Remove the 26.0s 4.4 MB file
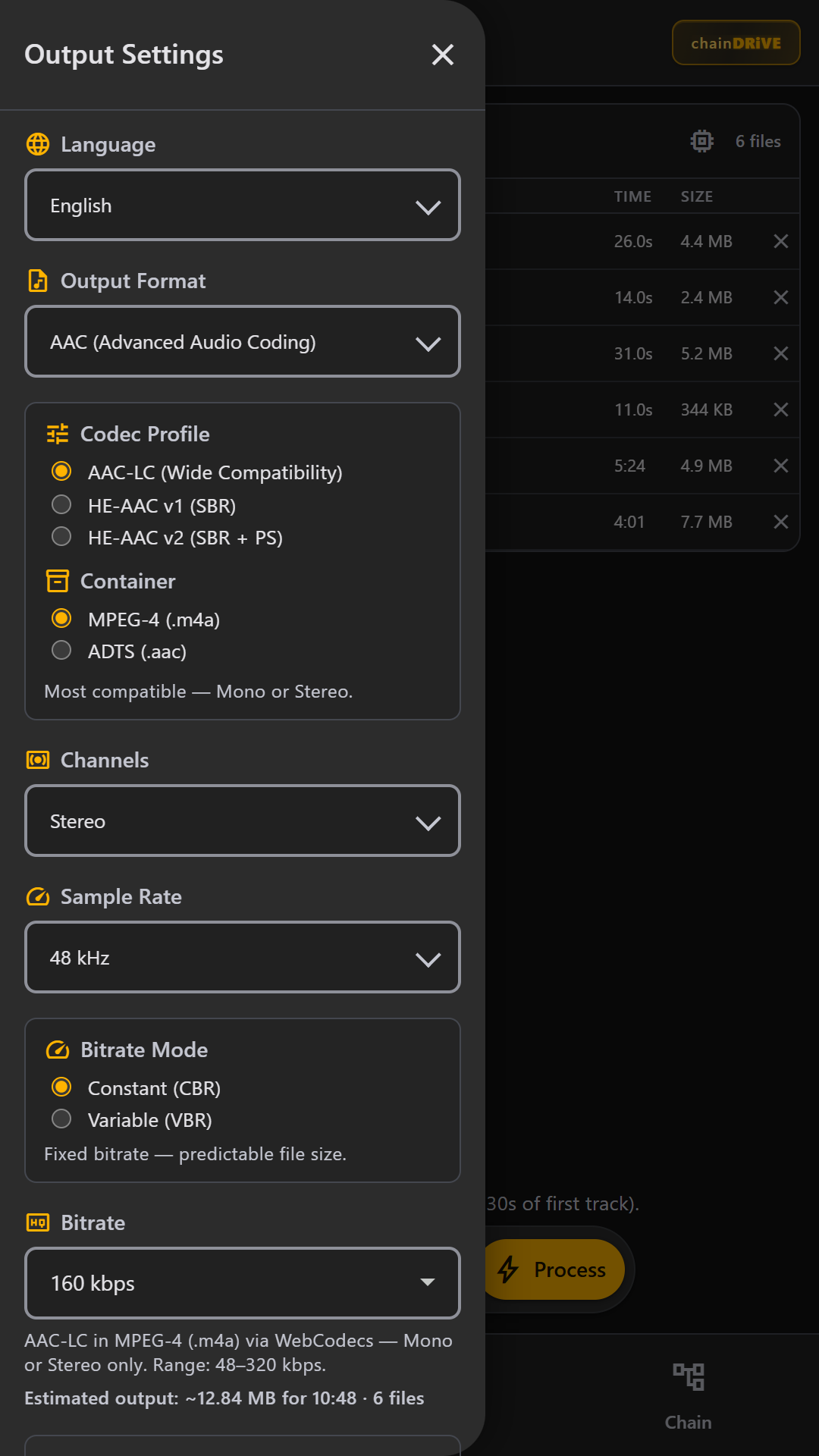819x1456 pixels. pyautogui.click(x=781, y=241)
